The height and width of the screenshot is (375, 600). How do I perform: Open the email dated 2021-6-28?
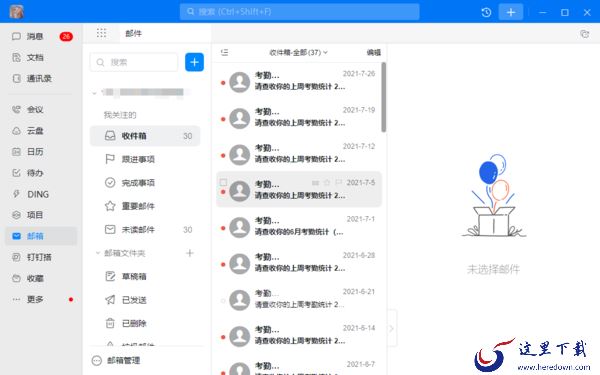click(x=299, y=263)
